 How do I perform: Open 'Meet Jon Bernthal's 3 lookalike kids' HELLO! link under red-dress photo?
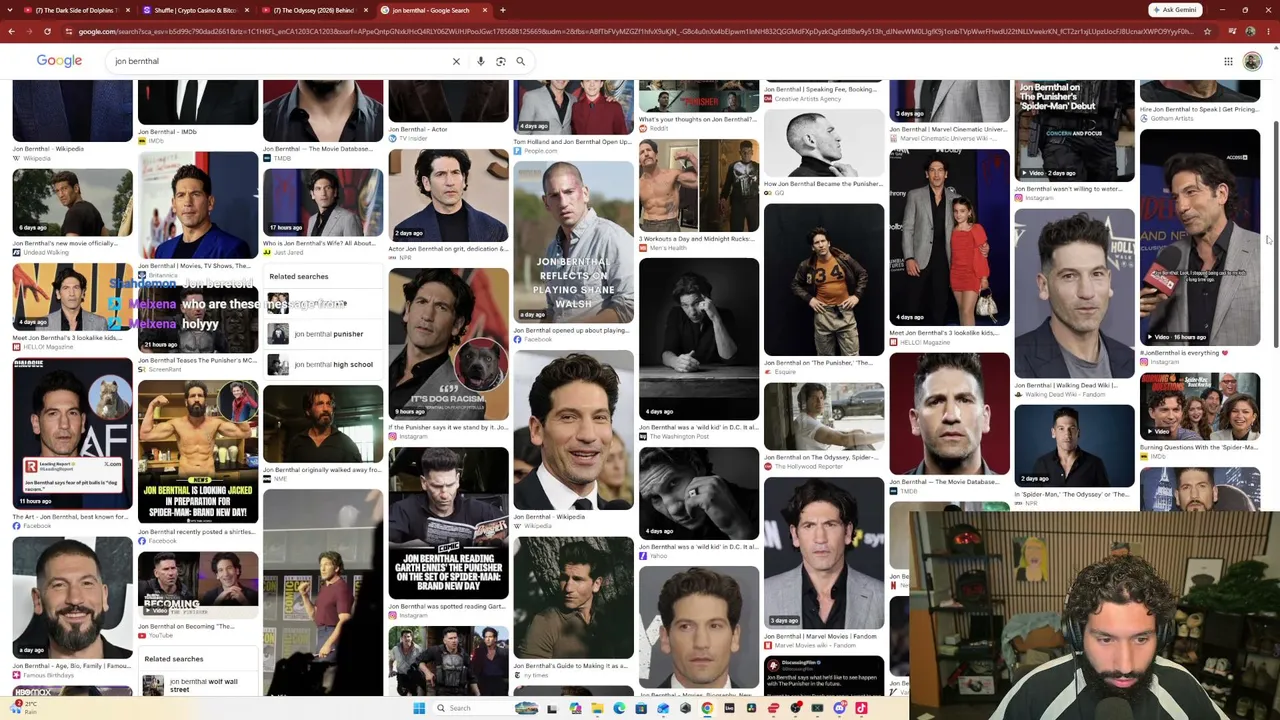coord(943,333)
